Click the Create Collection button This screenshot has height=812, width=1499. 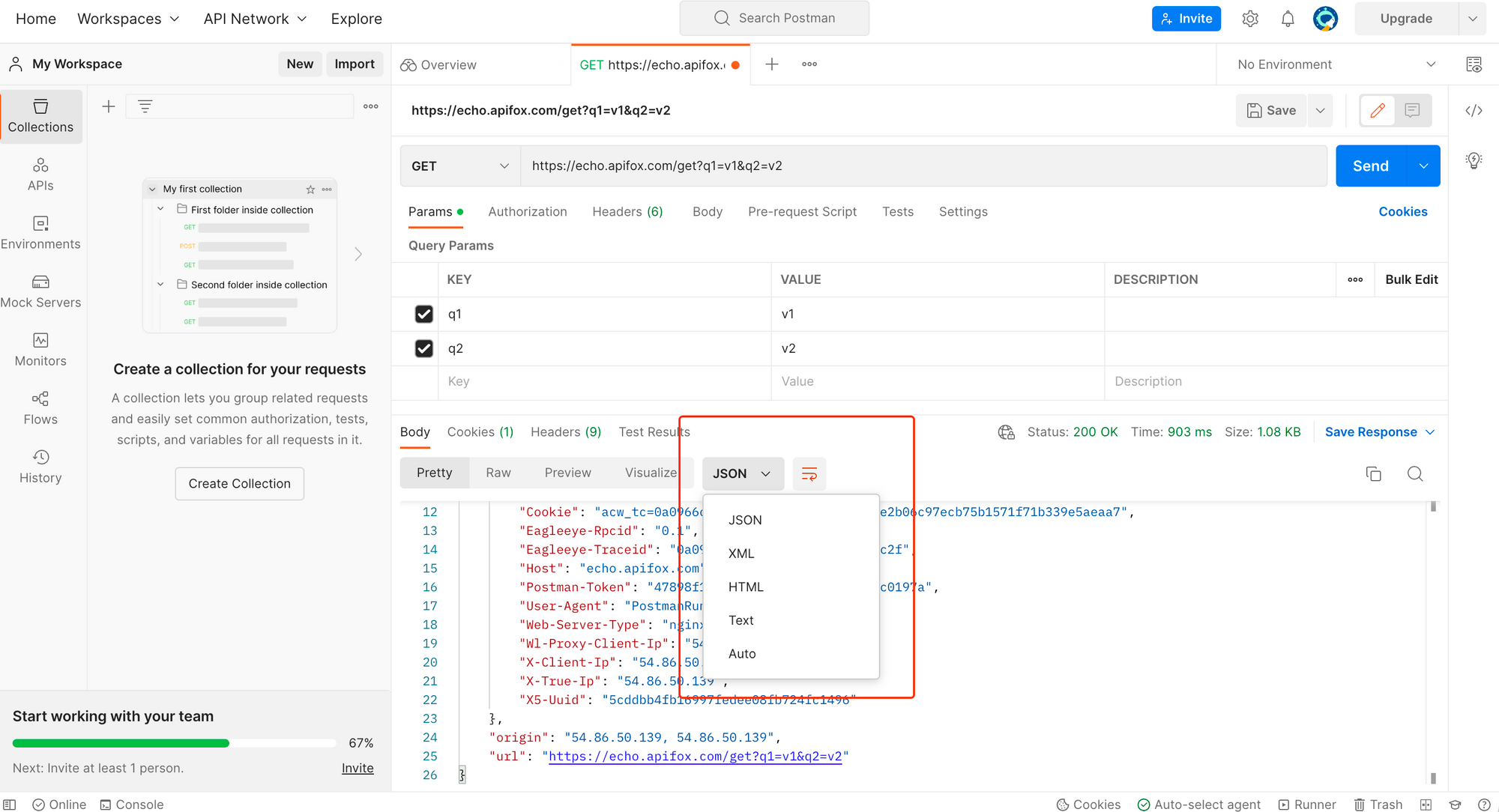[239, 483]
